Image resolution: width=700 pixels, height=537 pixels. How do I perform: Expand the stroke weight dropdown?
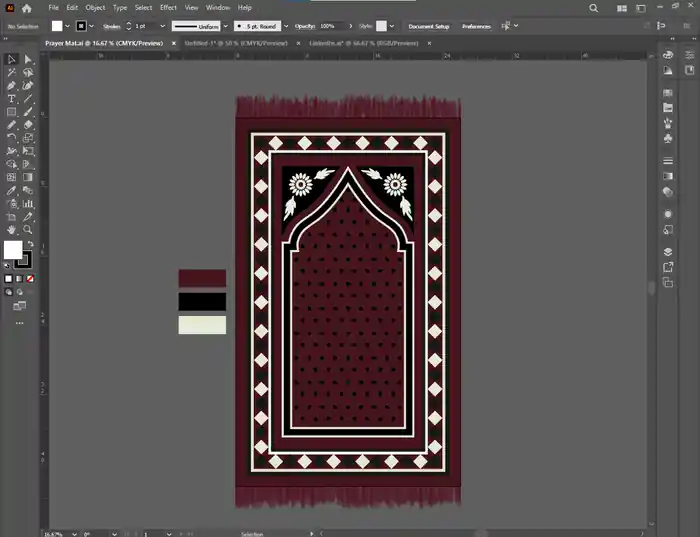click(x=162, y=26)
